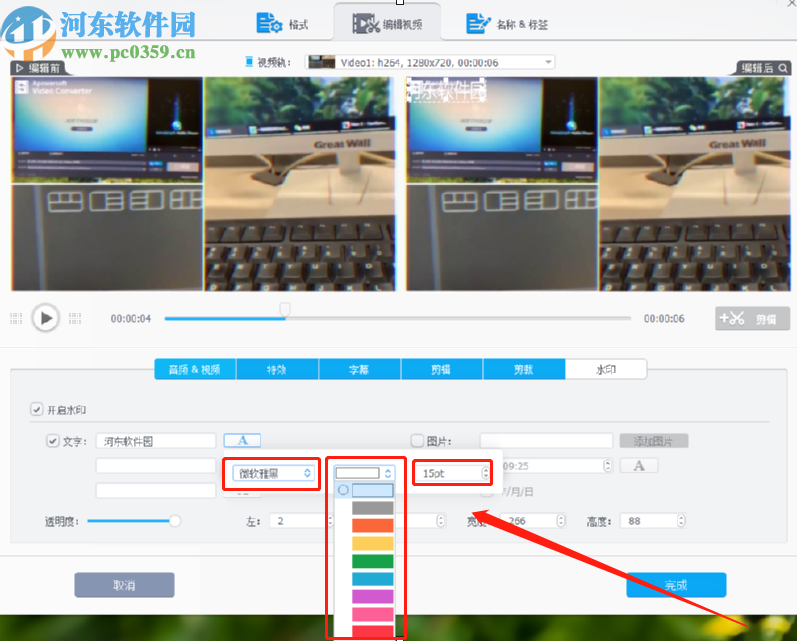797x641 pixels.
Task: Click the 取消 cancel button
Action: (125, 585)
